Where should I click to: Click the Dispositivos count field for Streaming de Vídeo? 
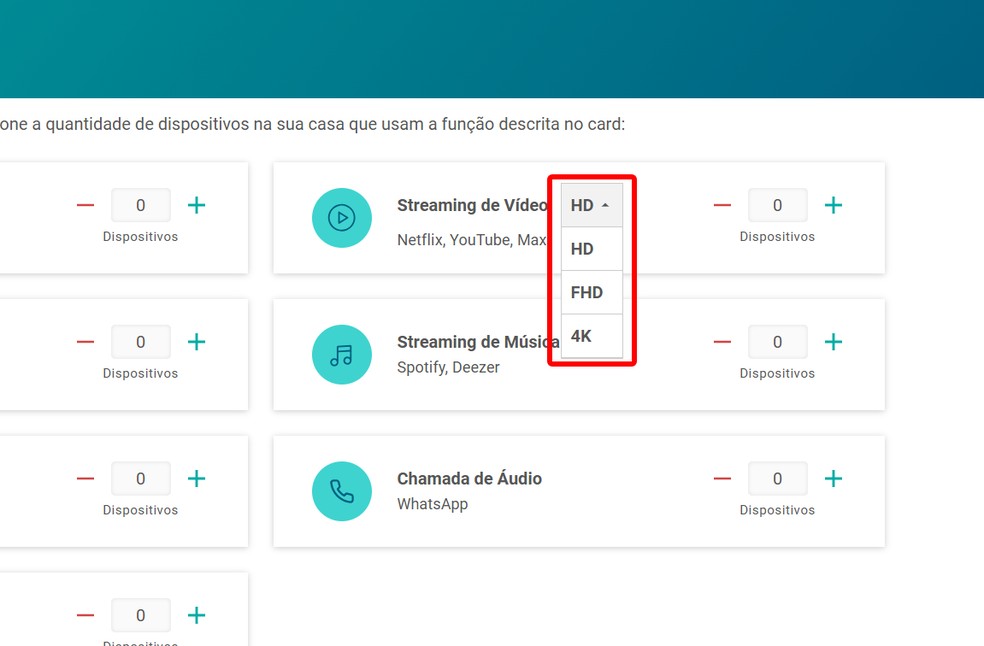click(x=777, y=204)
